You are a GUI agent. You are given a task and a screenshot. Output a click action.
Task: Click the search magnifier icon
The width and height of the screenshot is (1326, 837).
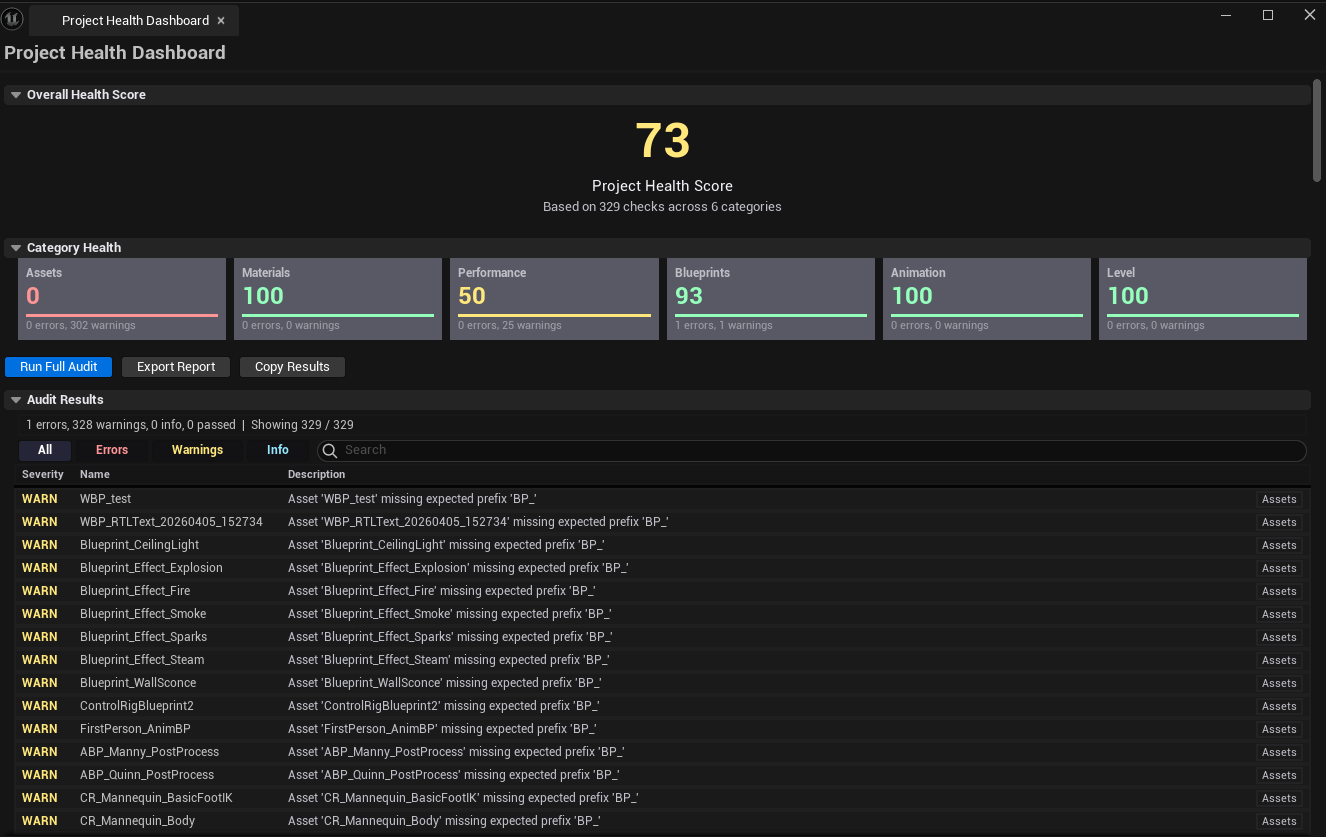(x=330, y=450)
